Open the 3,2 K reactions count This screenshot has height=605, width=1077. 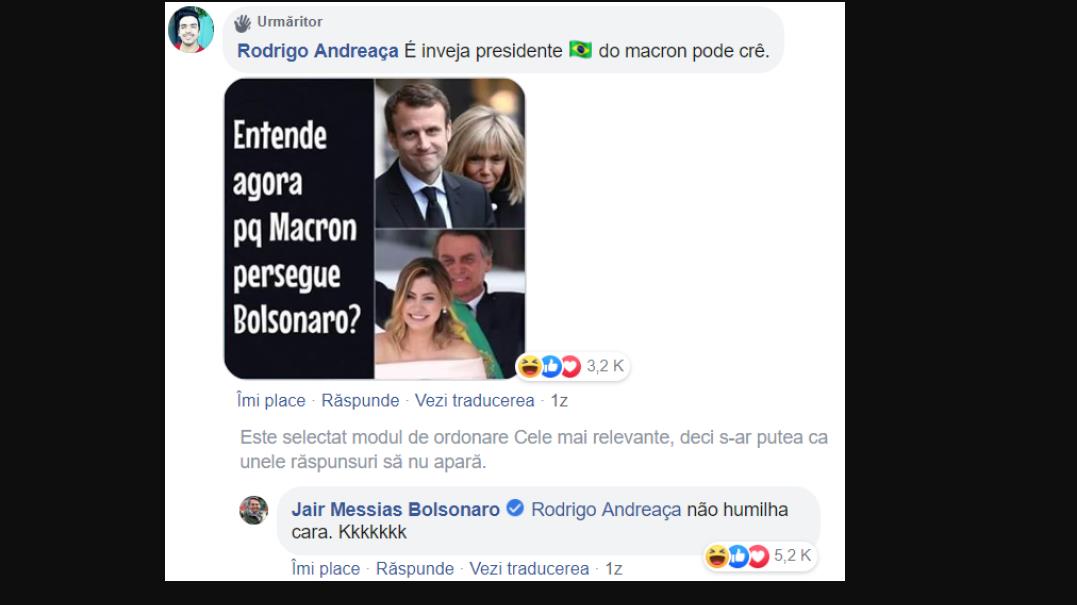pos(605,366)
